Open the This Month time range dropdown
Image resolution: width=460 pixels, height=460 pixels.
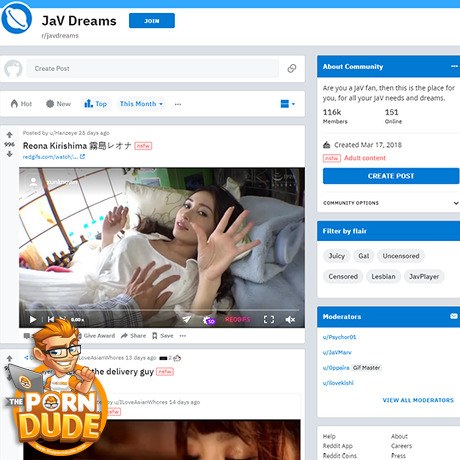pos(141,104)
